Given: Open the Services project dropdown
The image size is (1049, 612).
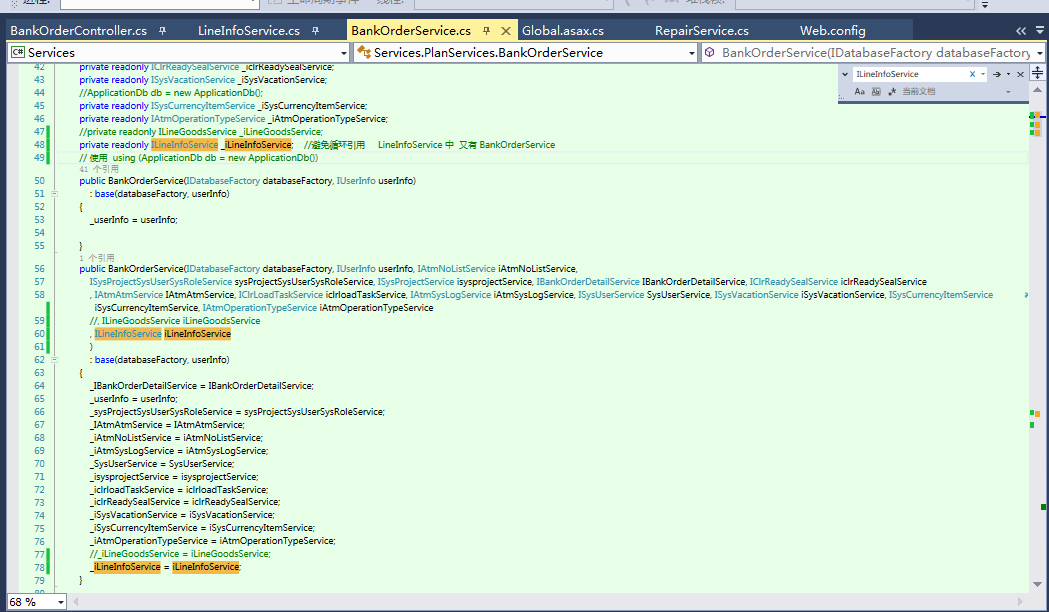Looking at the screenshot, I should coord(343,52).
